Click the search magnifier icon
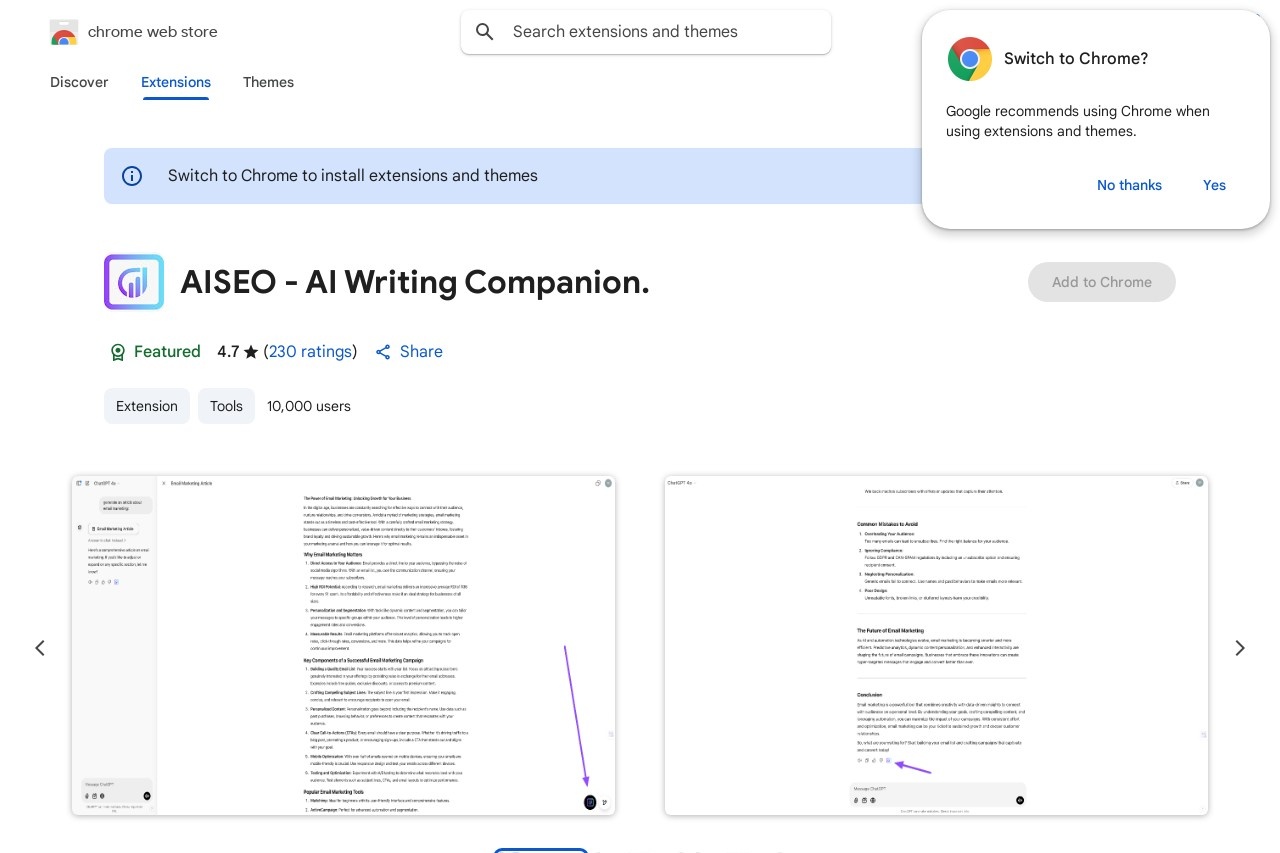 coord(485,32)
